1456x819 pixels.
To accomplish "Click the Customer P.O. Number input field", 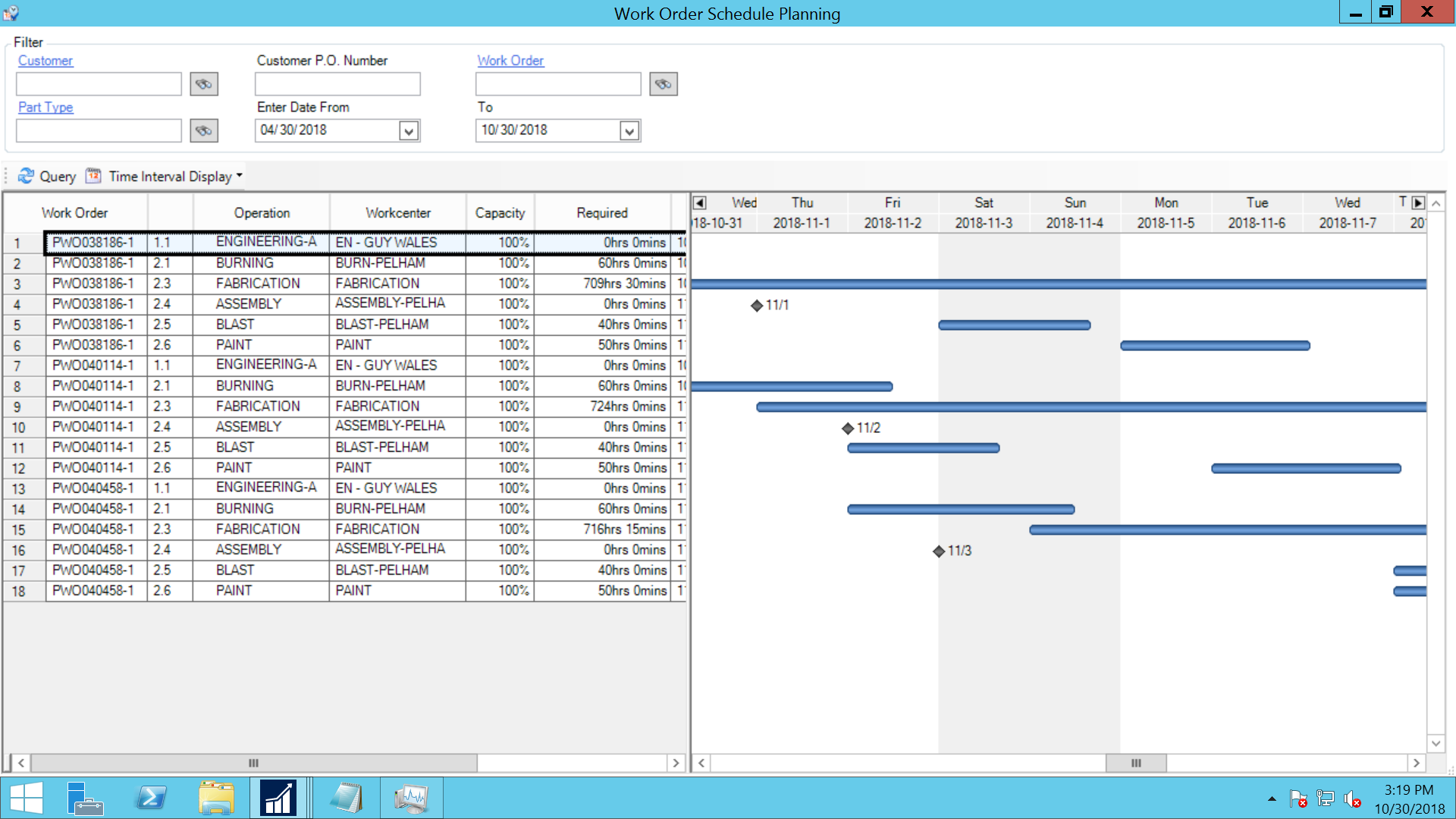I will 337,84.
